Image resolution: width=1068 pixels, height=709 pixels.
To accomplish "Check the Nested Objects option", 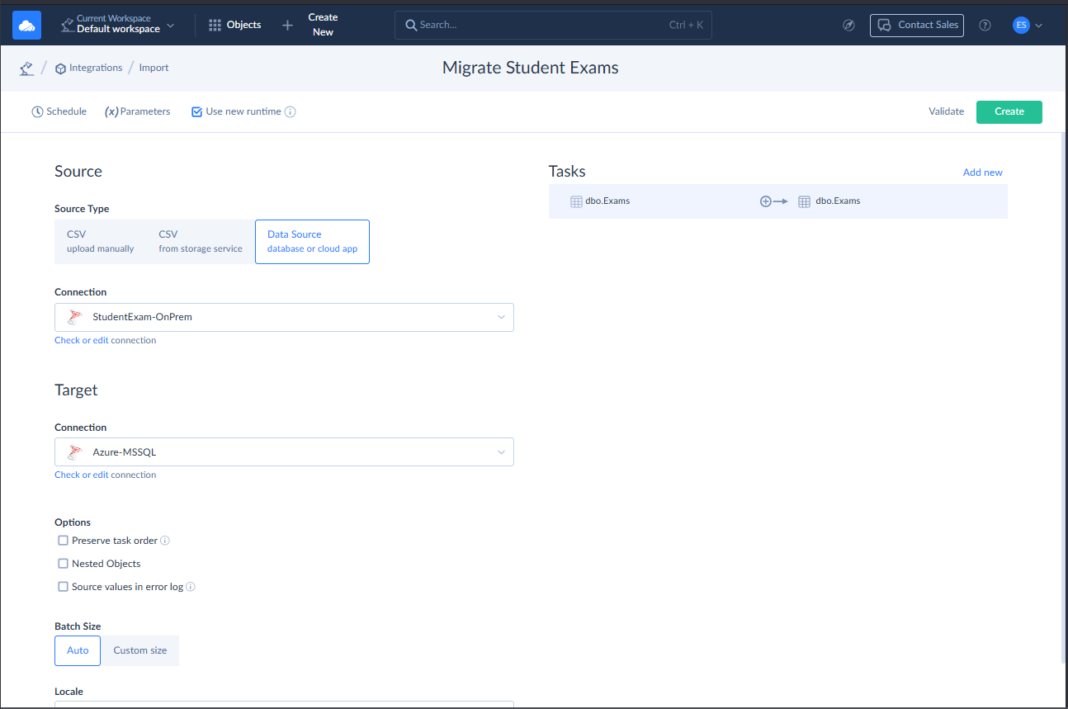I will [x=63, y=564].
